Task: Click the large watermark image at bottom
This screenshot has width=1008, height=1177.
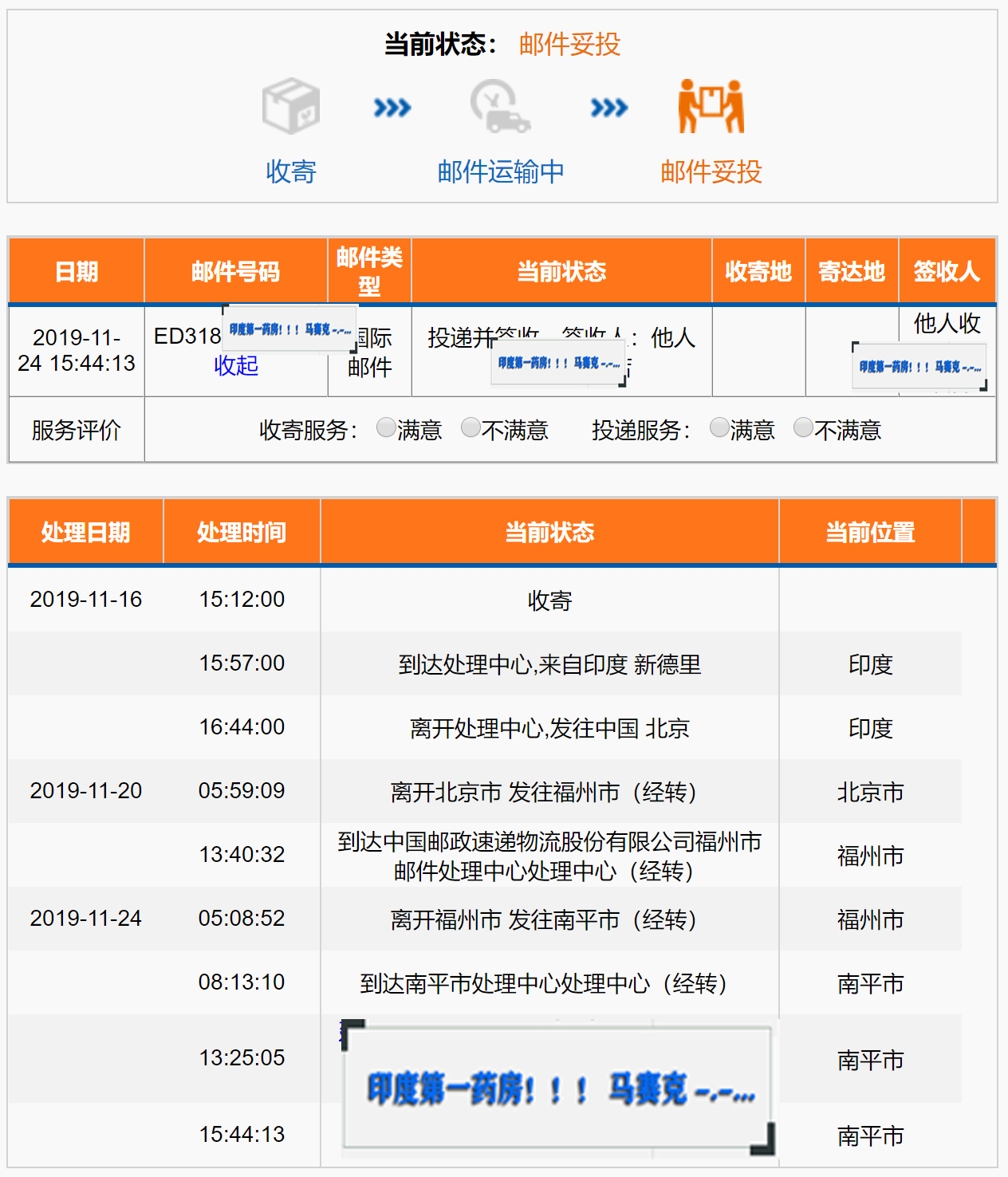Action: pos(558,1088)
